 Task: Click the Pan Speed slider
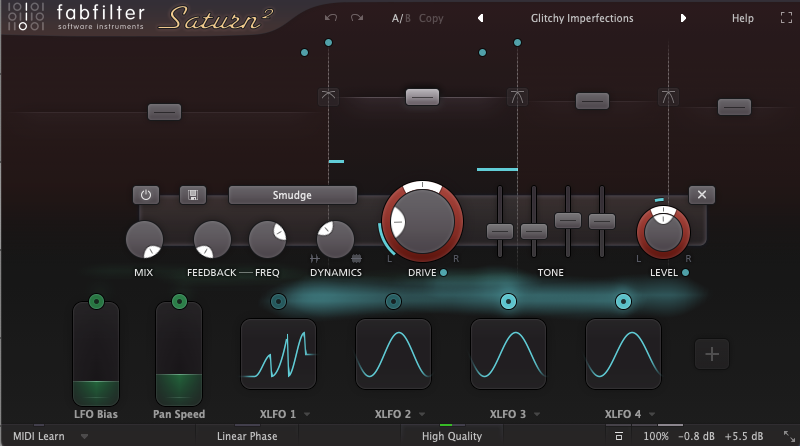[179, 354]
